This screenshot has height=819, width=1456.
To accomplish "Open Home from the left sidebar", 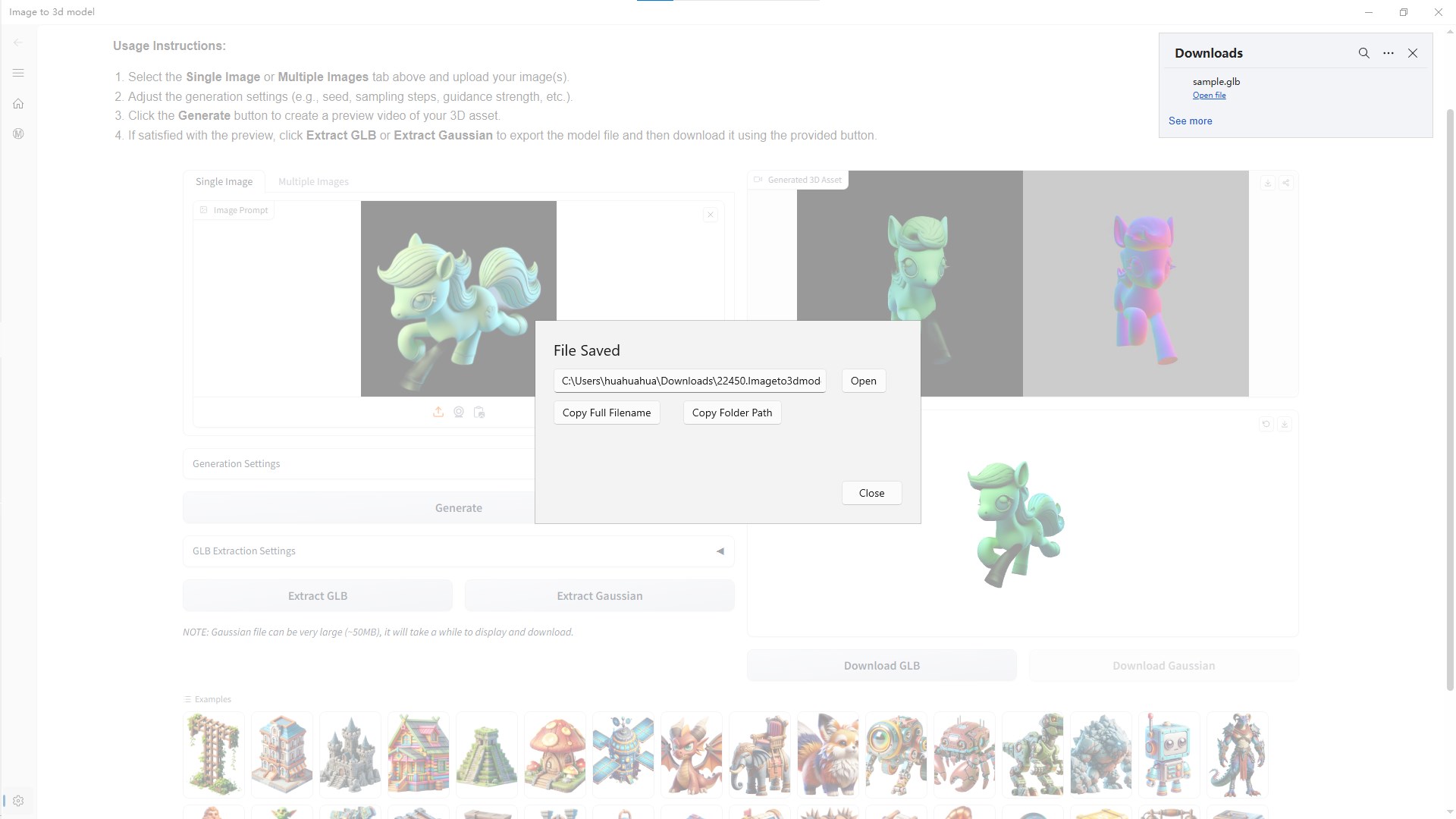I will click(x=18, y=103).
